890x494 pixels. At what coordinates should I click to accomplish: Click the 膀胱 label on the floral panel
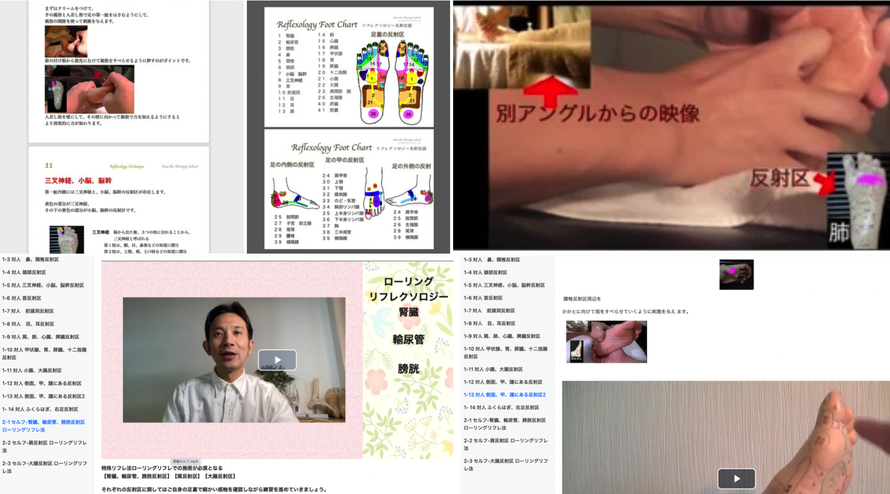tap(408, 369)
